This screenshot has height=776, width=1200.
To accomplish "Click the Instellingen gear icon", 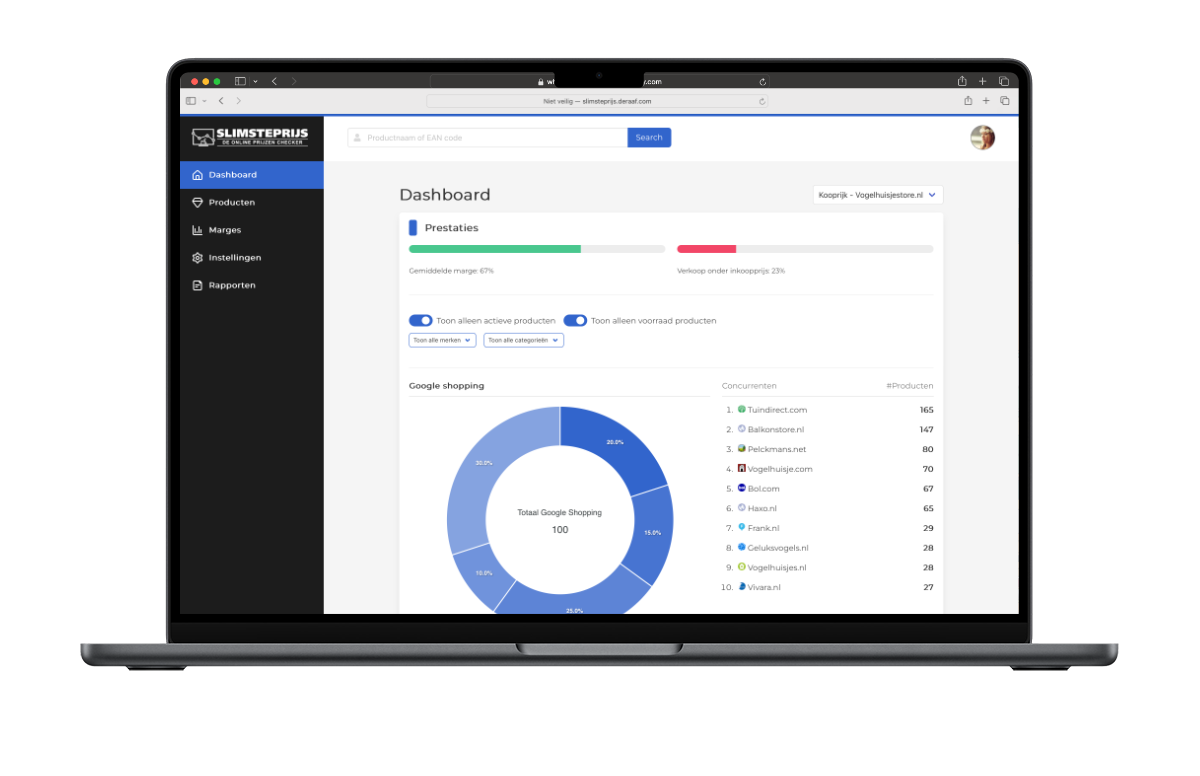I will (197, 258).
